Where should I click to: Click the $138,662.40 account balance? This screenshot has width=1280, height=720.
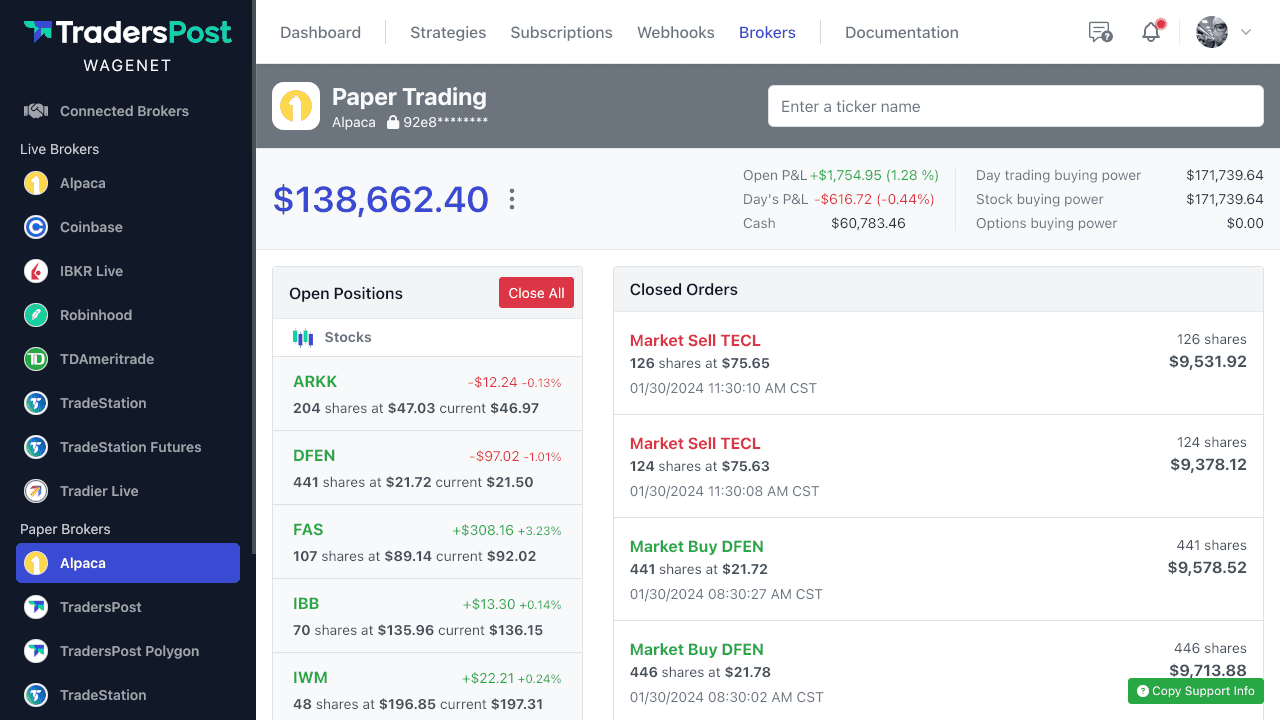coord(381,199)
